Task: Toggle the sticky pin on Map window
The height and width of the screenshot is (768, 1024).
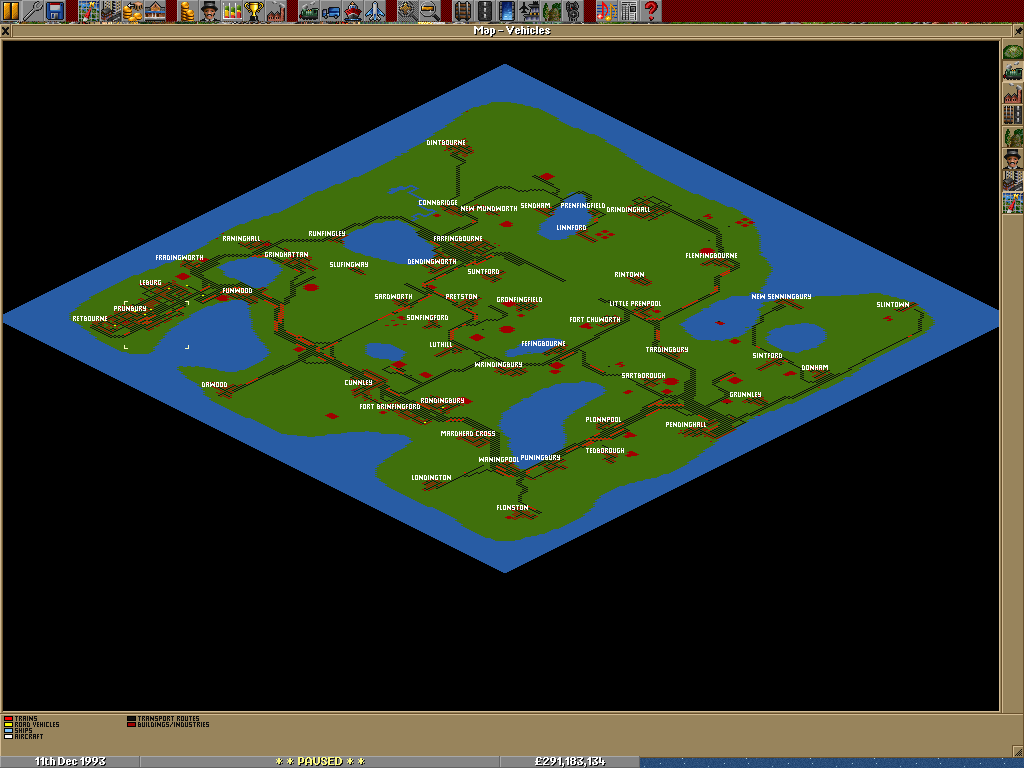Action: (x=1017, y=31)
